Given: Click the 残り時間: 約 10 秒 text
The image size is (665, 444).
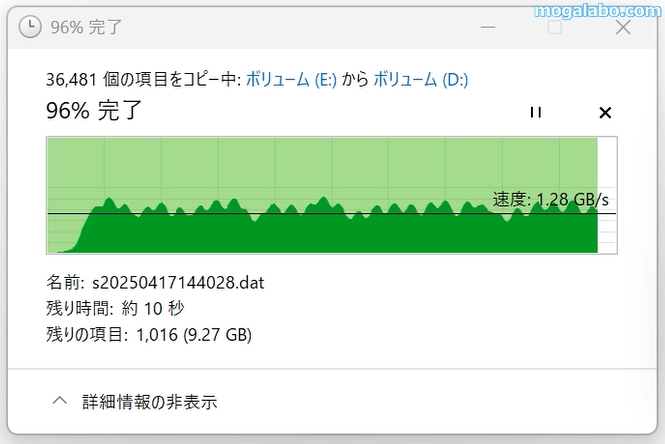Looking at the screenshot, I should coord(115,308).
